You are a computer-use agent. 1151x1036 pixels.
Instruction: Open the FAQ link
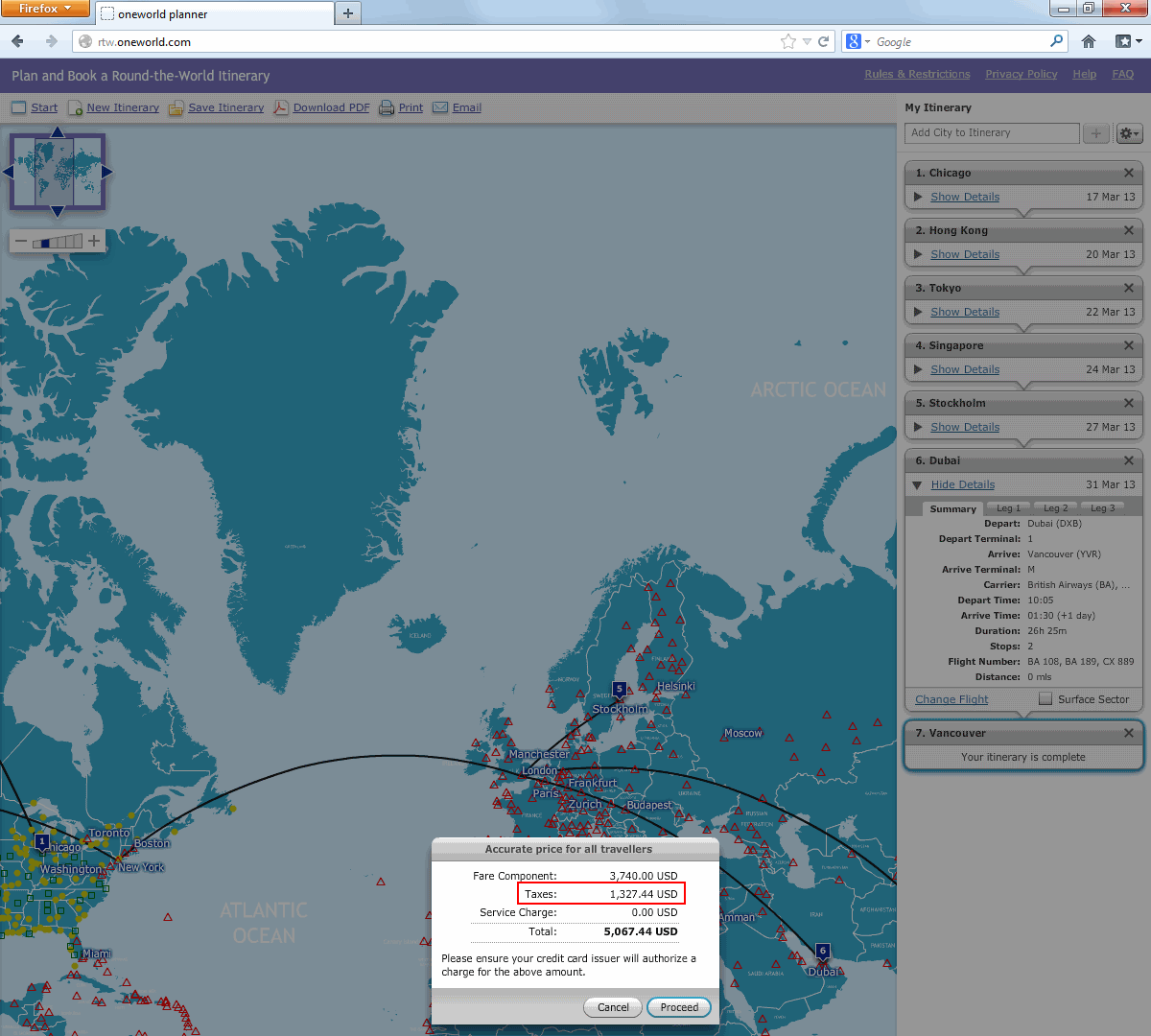(x=1122, y=74)
